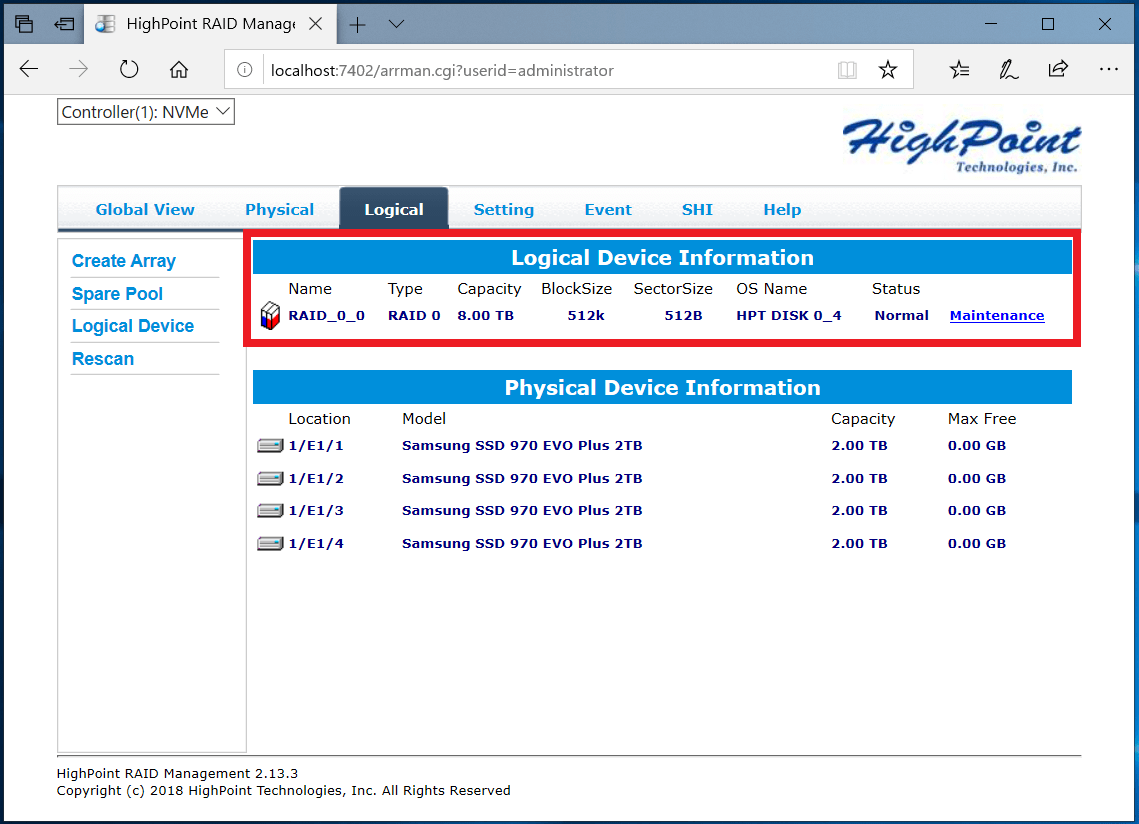Click 2.00 TB capacity of 1/E1/2
This screenshot has width=1139, height=824.
pyautogui.click(x=859, y=478)
